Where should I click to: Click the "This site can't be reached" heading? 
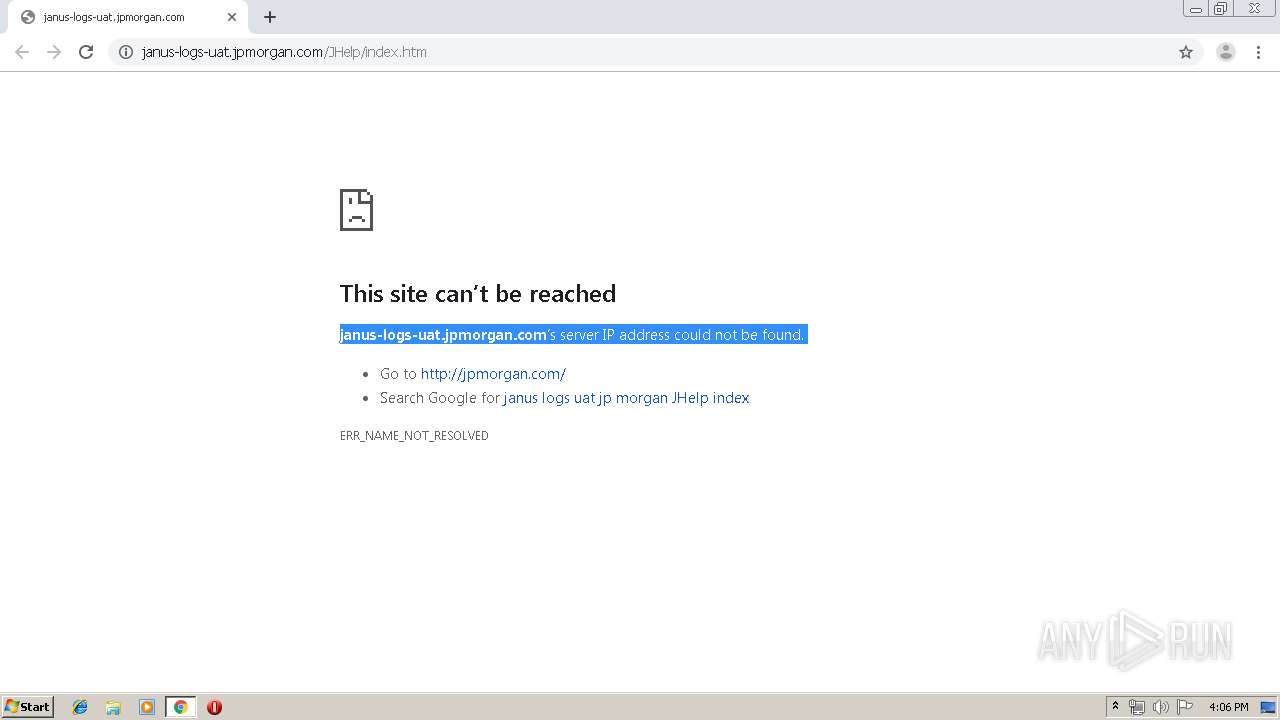[478, 293]
